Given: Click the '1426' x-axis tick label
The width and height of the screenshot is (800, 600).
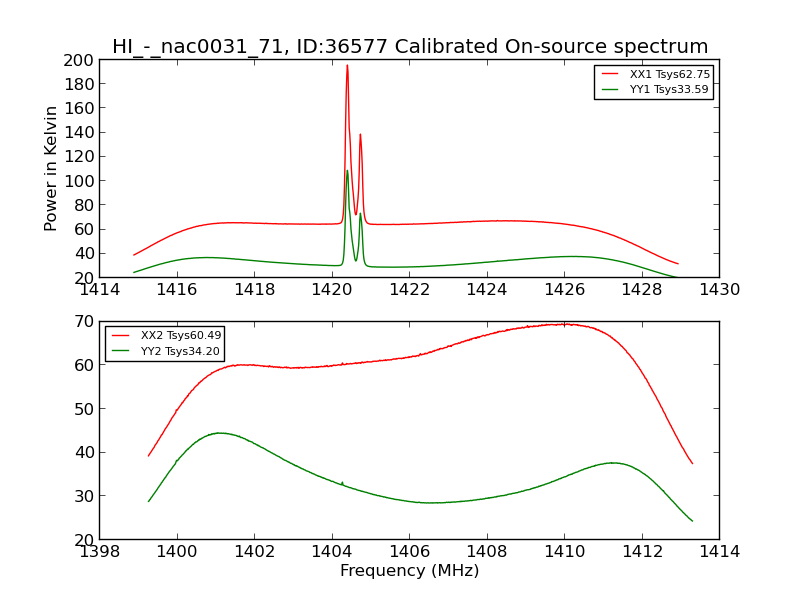Looking at the screenshot, I should tap(565, 290).
